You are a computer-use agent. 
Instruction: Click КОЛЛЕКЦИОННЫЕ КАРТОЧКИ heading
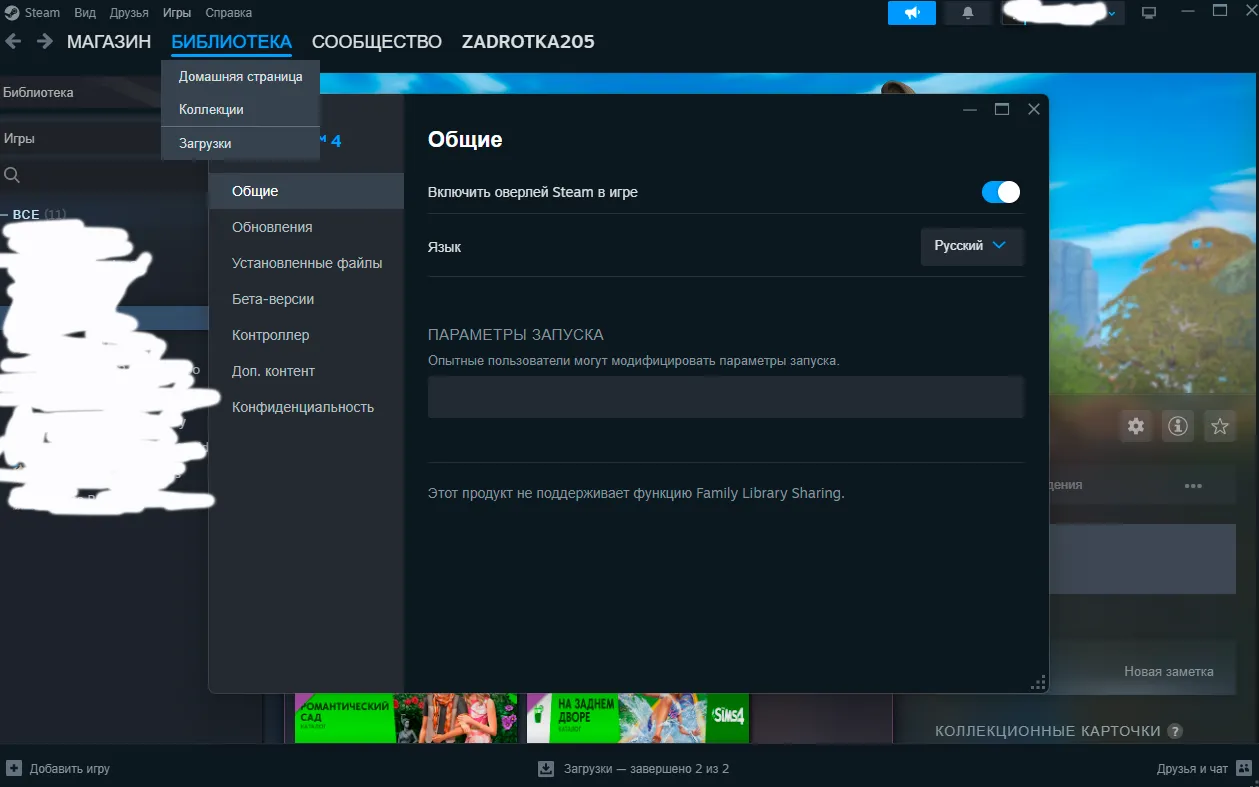point(1048,731)
